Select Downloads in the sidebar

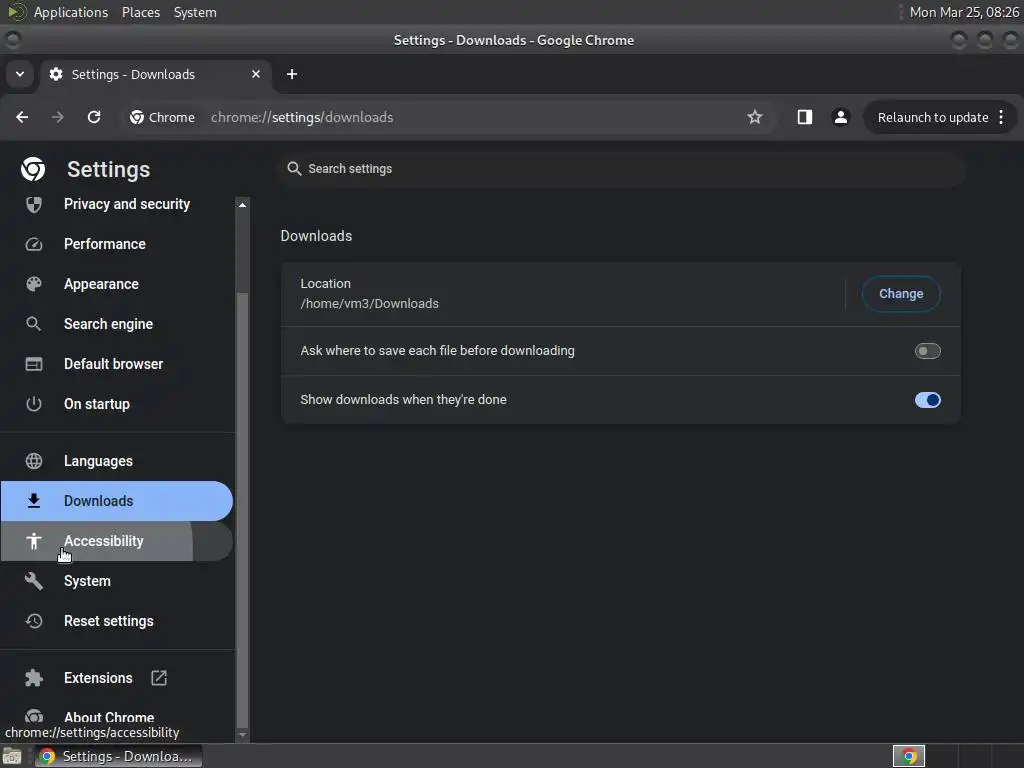click(x=117, y=501)
